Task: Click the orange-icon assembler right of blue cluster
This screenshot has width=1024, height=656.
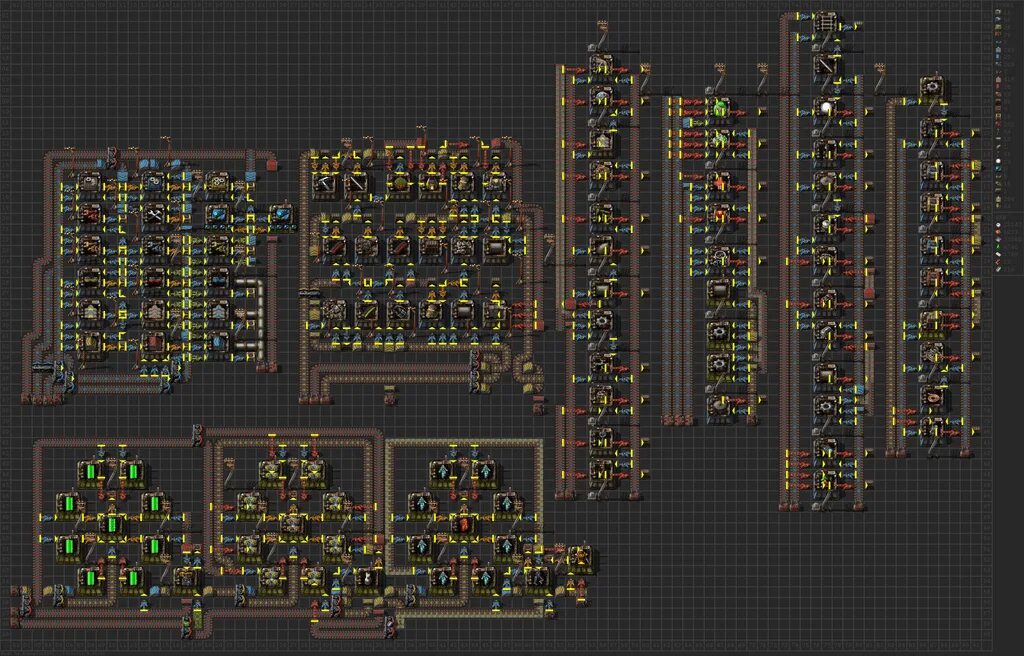Action: [579, 557]
